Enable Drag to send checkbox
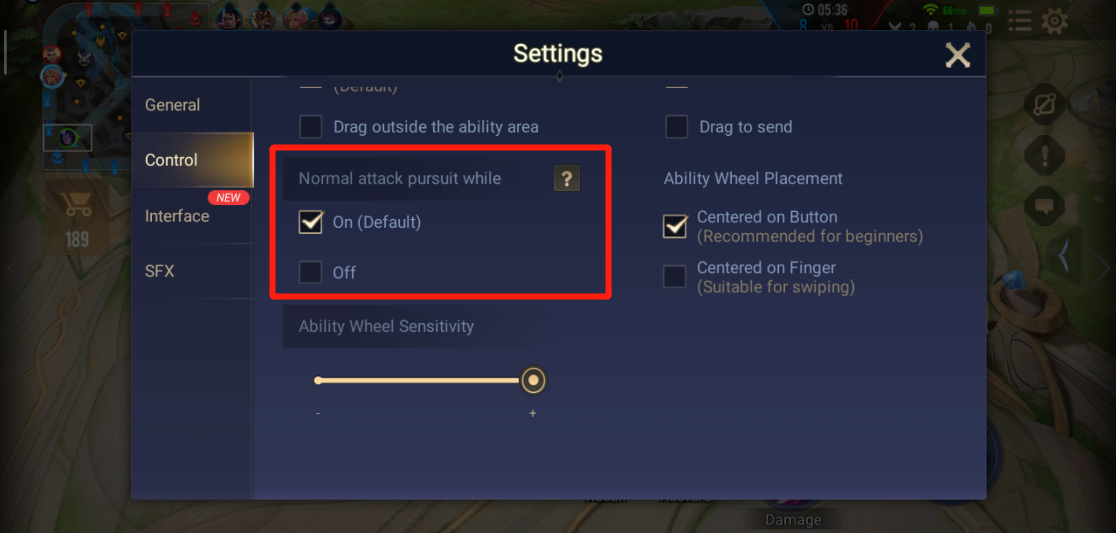This screenshot has height=533, width=1116. (x=676, y=127)
